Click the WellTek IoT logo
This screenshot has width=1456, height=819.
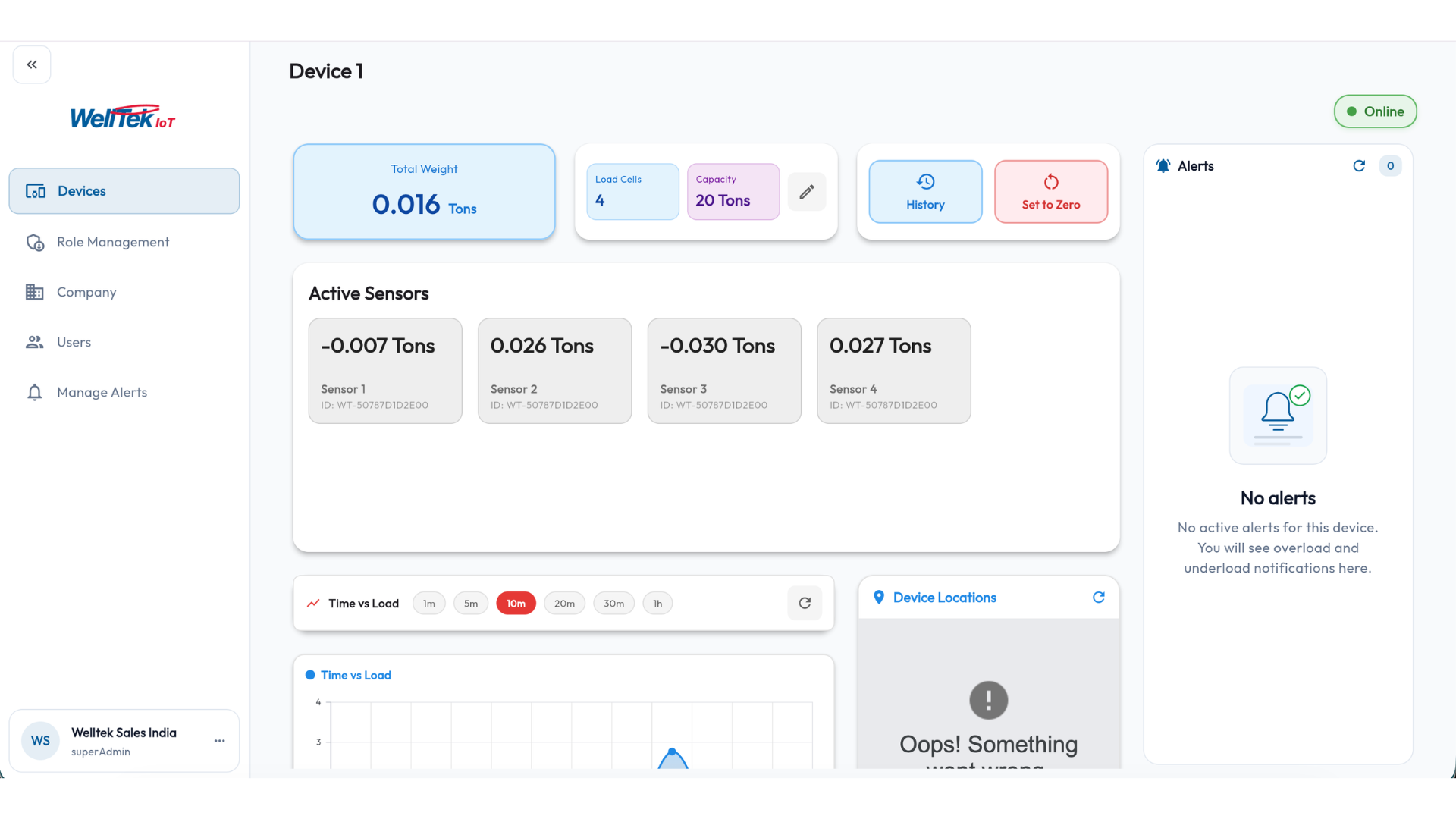(123, 117)
